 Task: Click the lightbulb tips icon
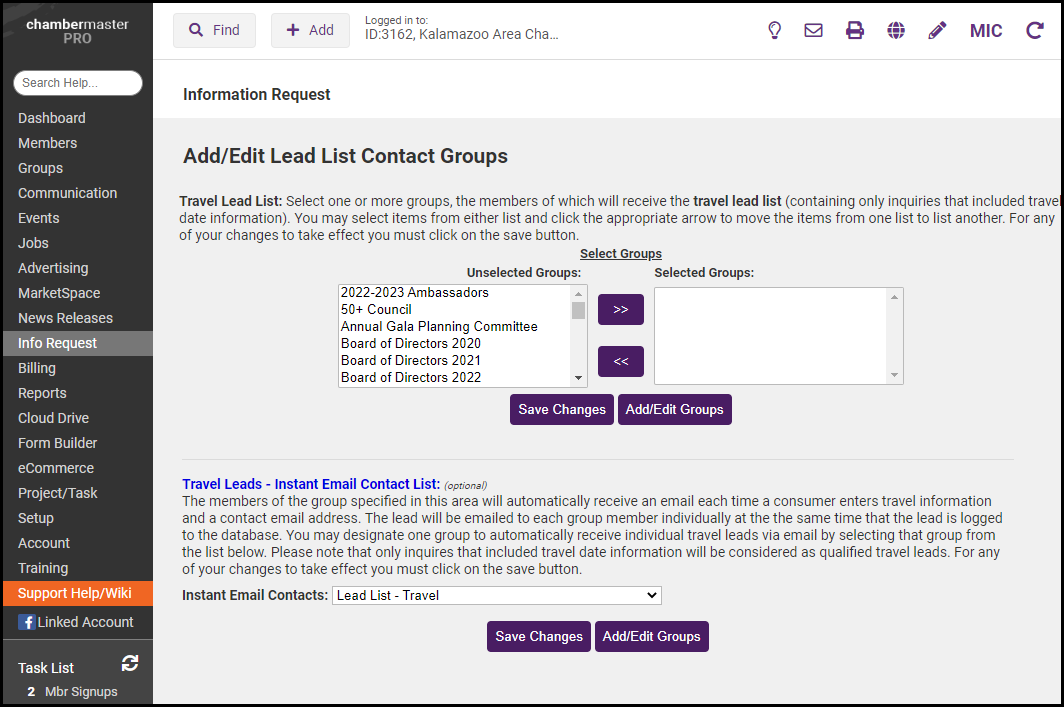774,30
